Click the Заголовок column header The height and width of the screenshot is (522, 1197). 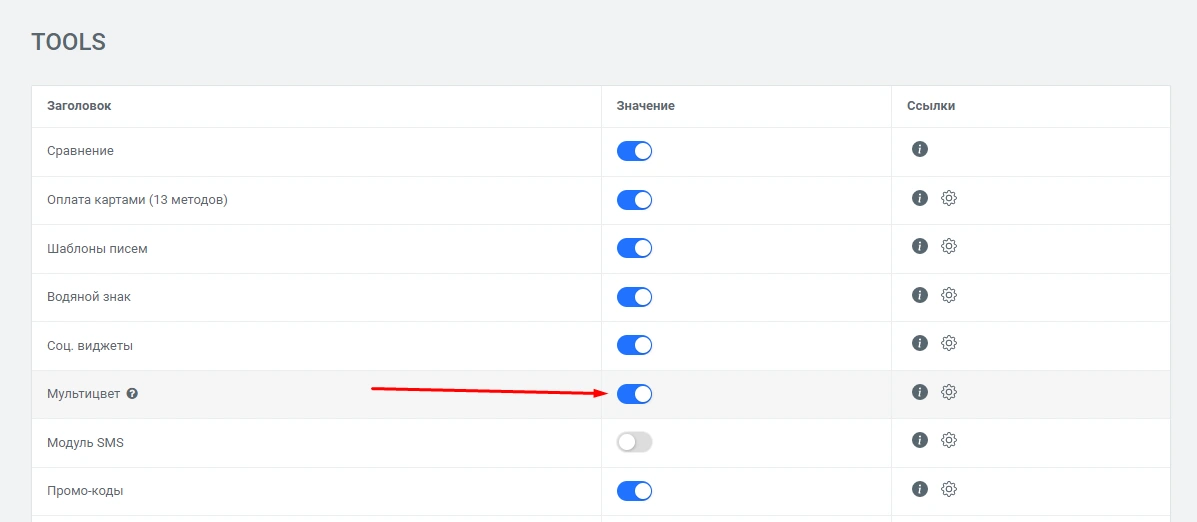[x=79, y=106]
